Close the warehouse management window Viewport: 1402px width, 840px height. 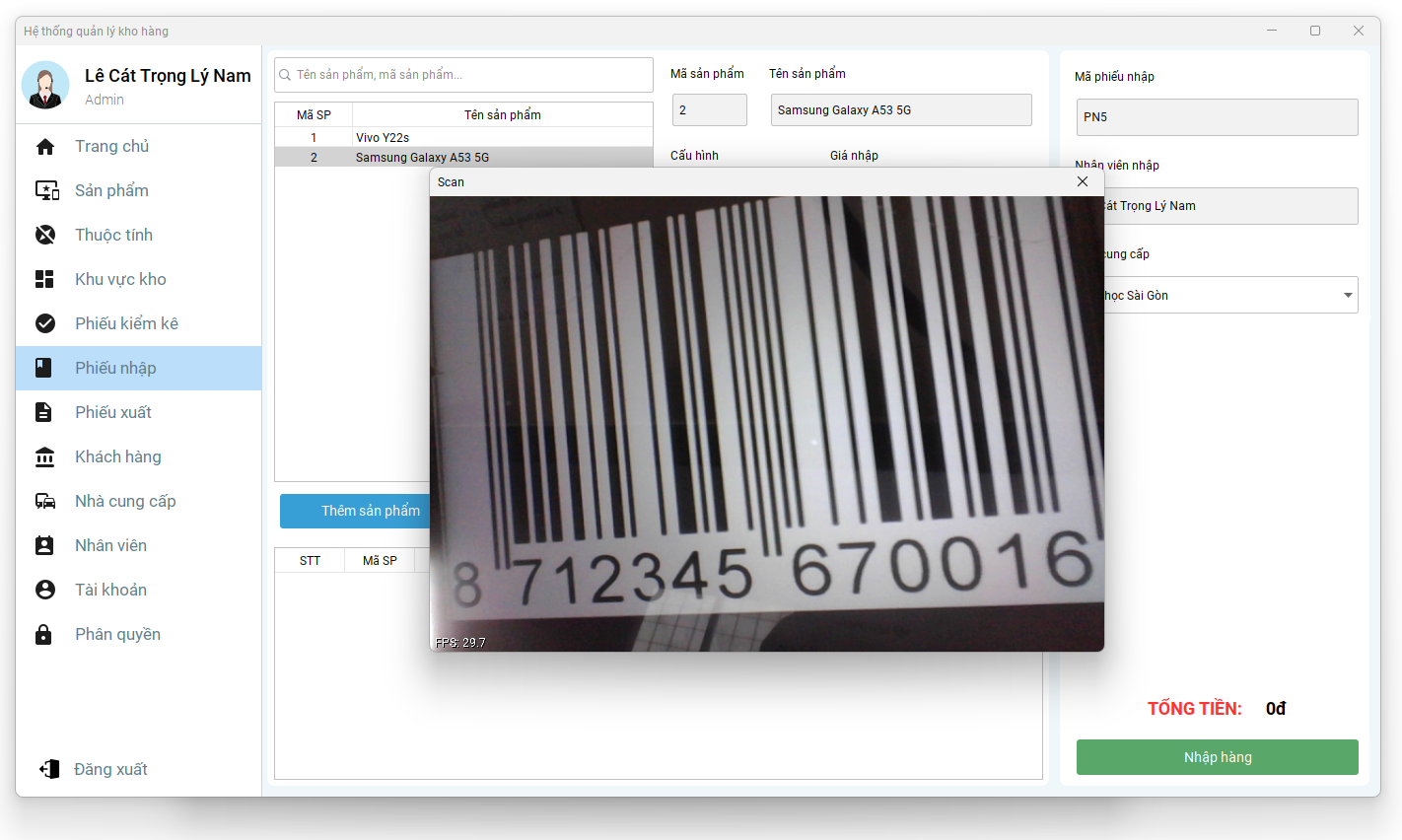(x=1359, y=31)
